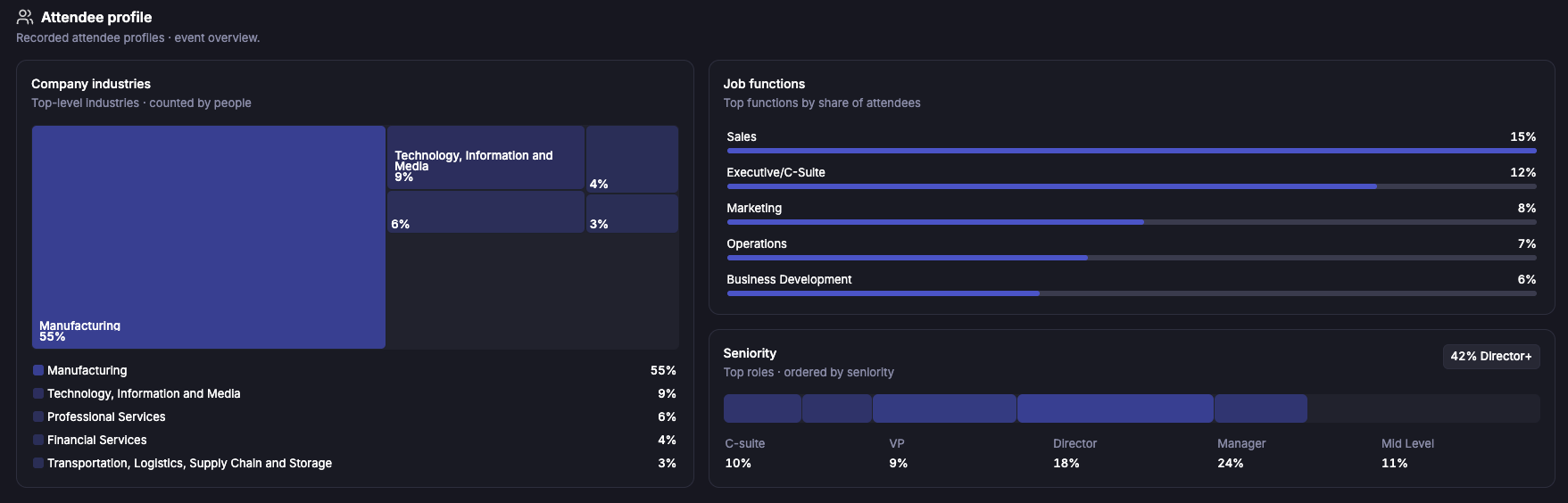The height and width of the screenshot is (503, 1568).
Task: Click the Company industries heading
Action: pos(91,84)
